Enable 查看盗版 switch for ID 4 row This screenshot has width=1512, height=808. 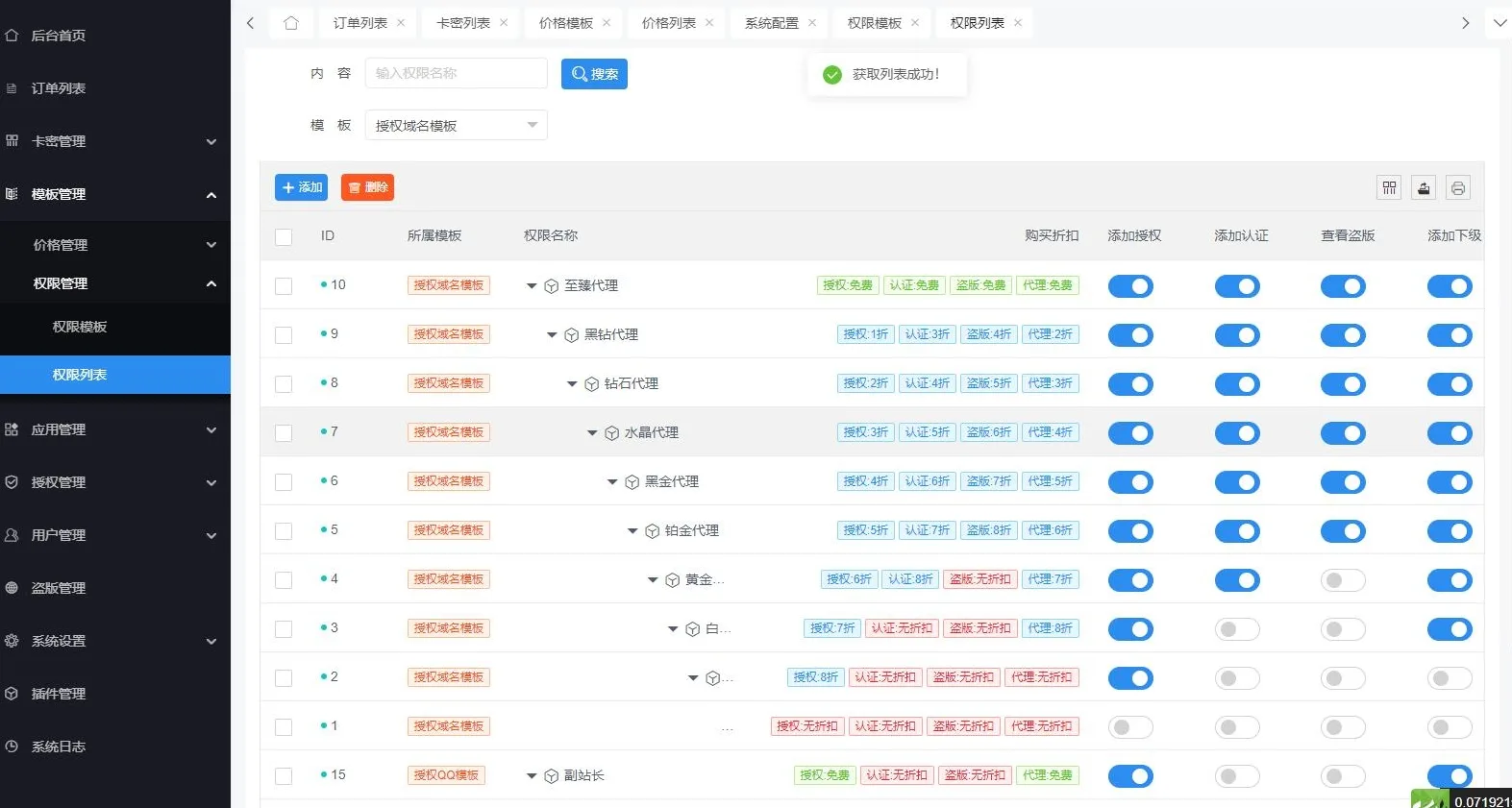pyautogui.click(x=1343, y=580)
